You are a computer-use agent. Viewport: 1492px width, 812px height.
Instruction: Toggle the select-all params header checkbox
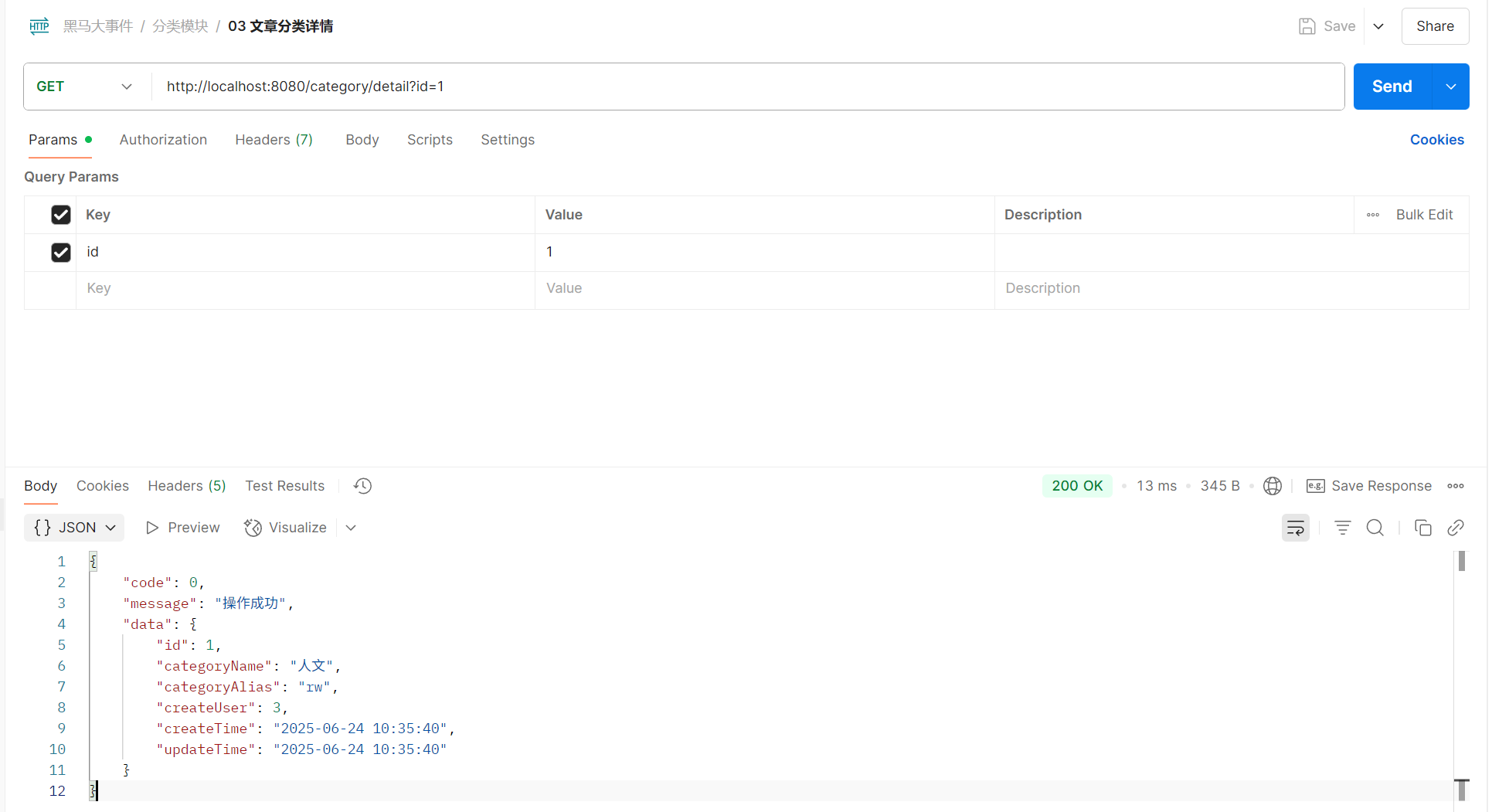(x=61, y=215)
